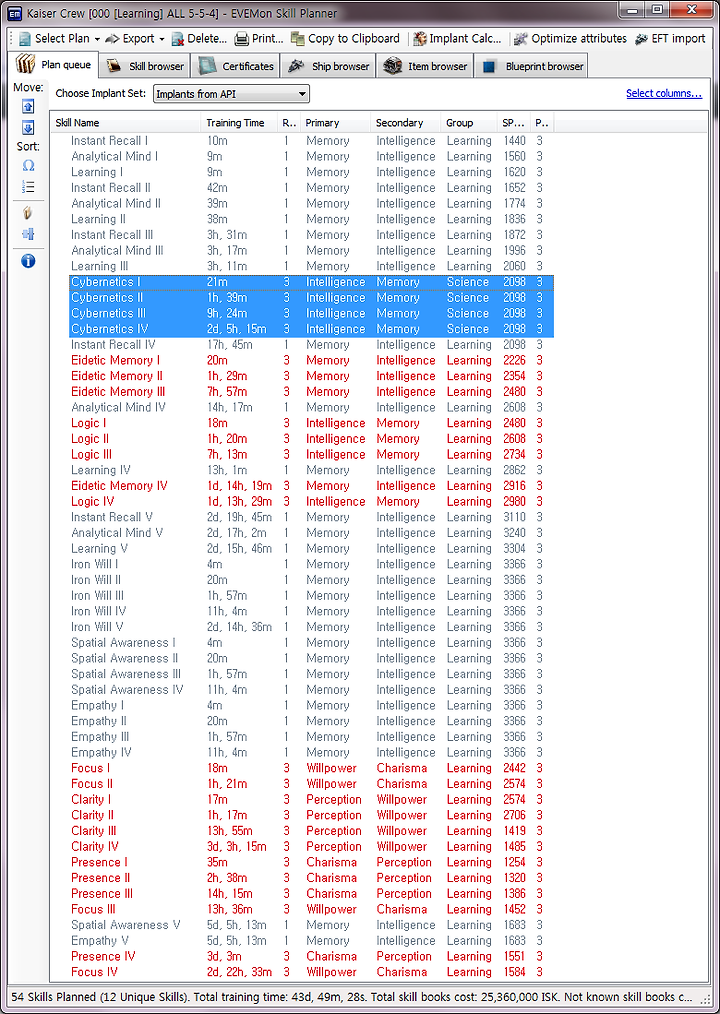
Task: Click the training time "2d, 5h, 15m"
Action: pos(236,329)
